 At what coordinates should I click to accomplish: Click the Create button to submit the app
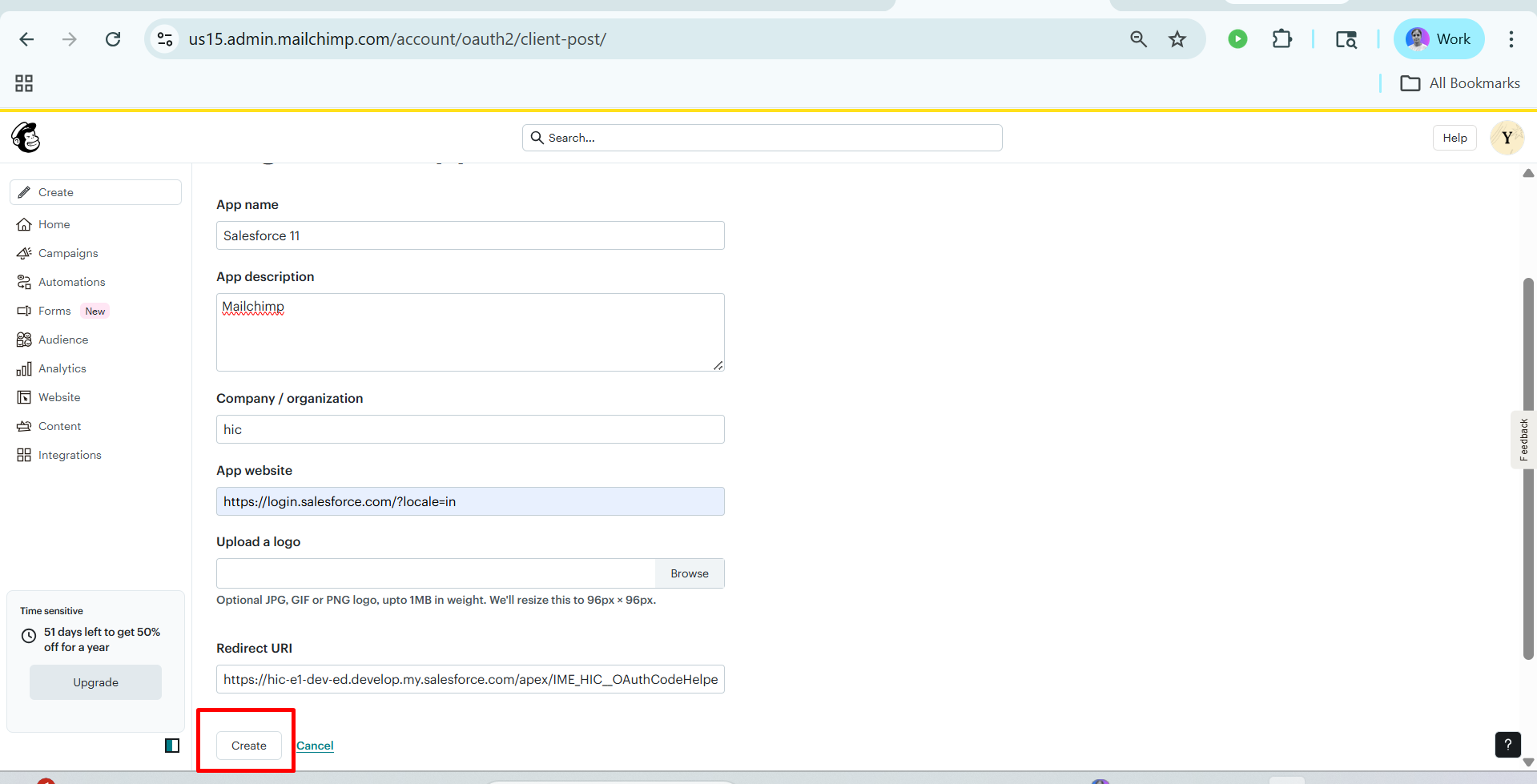click(x=249, y=746)
